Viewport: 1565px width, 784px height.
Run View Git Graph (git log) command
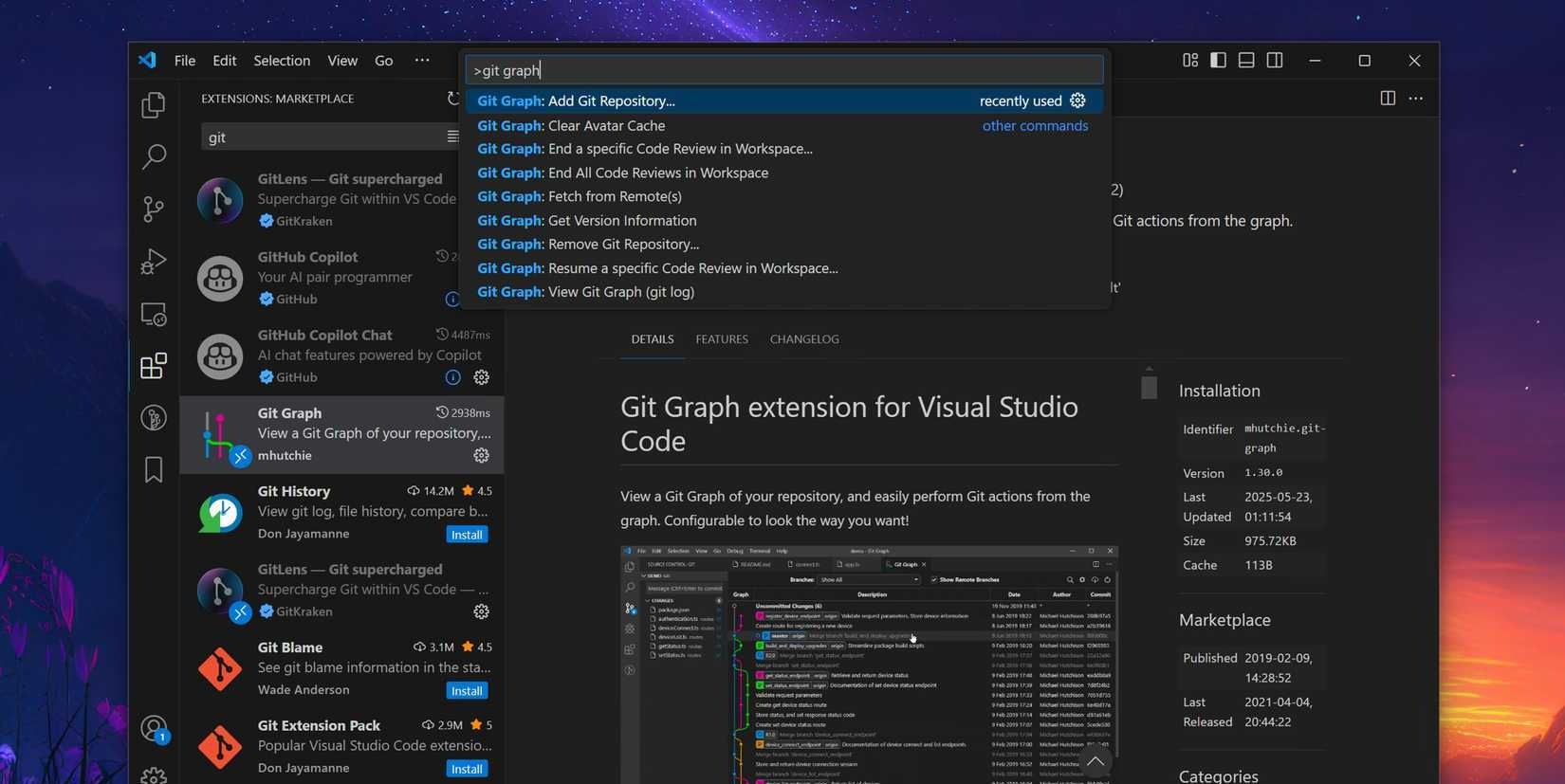[783, 292]
